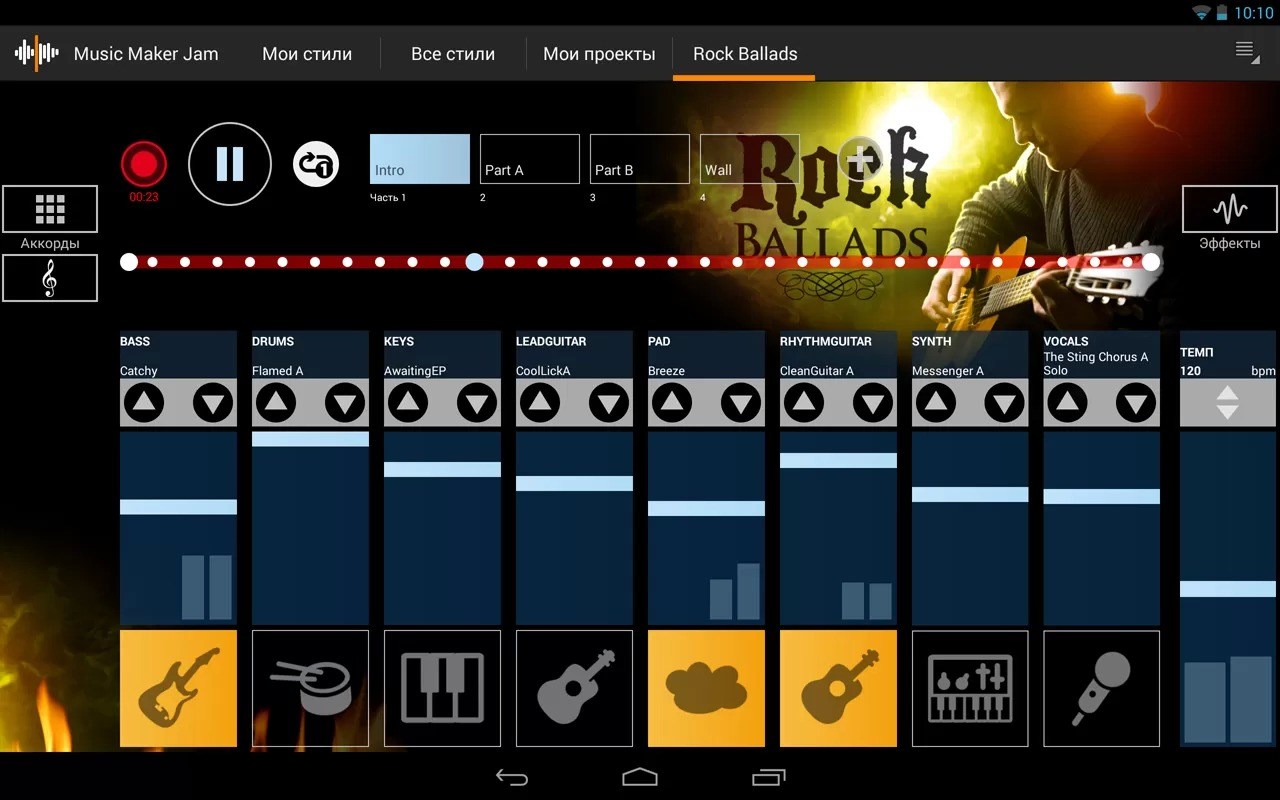Click the Drums up arrow button
Image resolution: width=1280 pixels, height=800 pixels.
coord(276,403)
